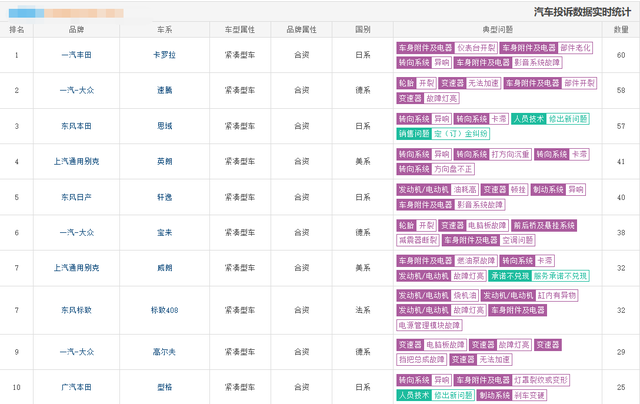Open the 轩逸 car series link
The image size is (640, 404).
pos(164,197)
